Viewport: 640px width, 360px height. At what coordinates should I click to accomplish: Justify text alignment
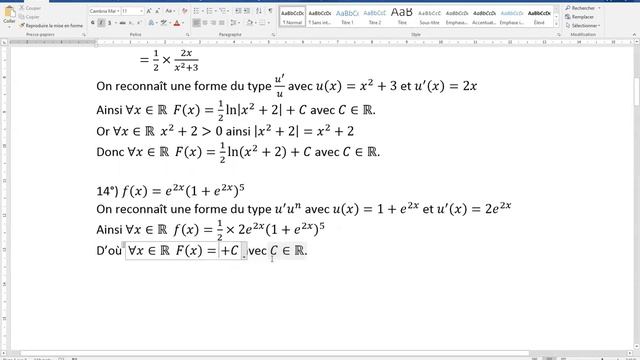[x=222, y=23]
